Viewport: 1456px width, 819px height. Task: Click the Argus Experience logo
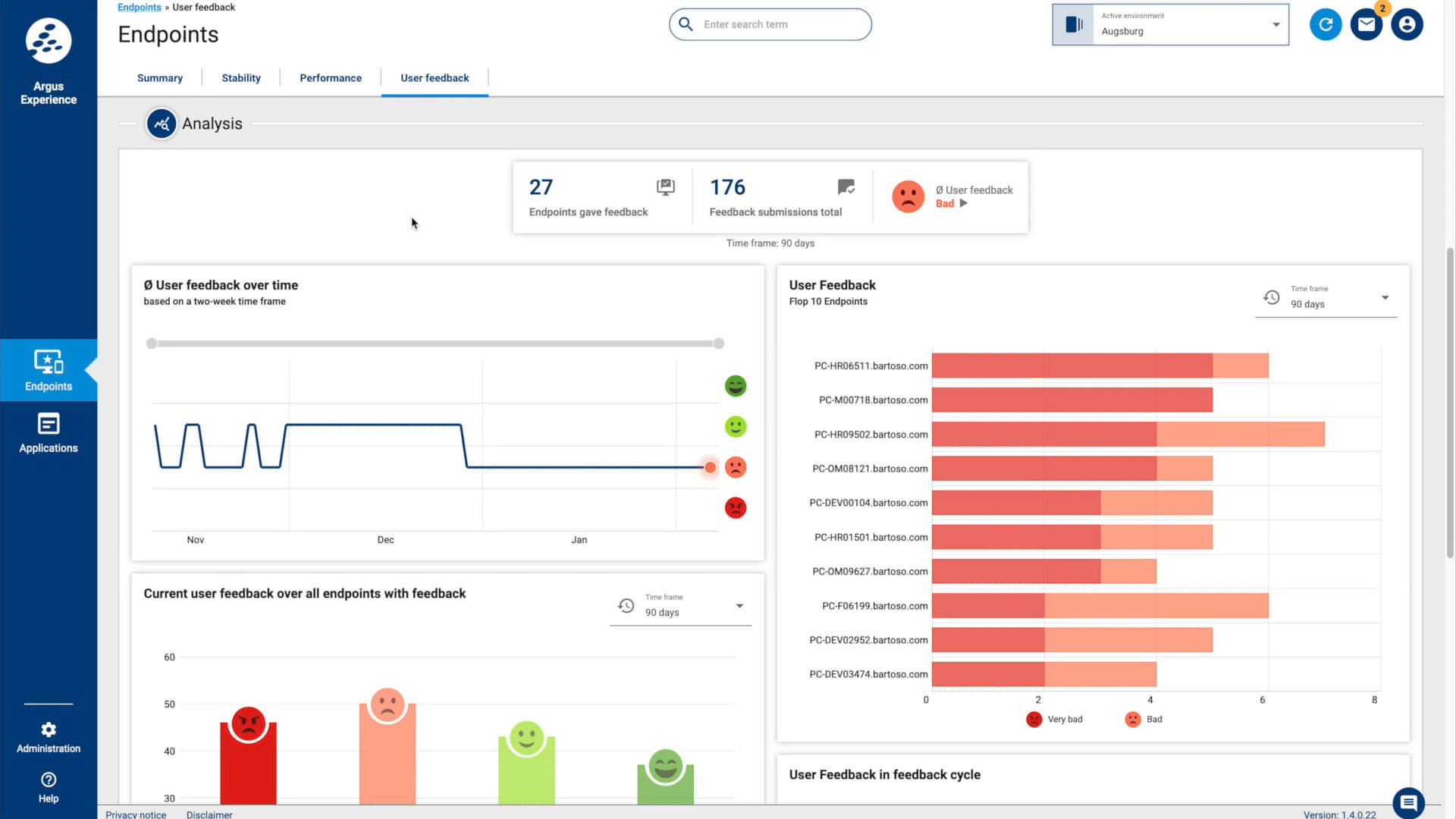(x=49, y=41)
